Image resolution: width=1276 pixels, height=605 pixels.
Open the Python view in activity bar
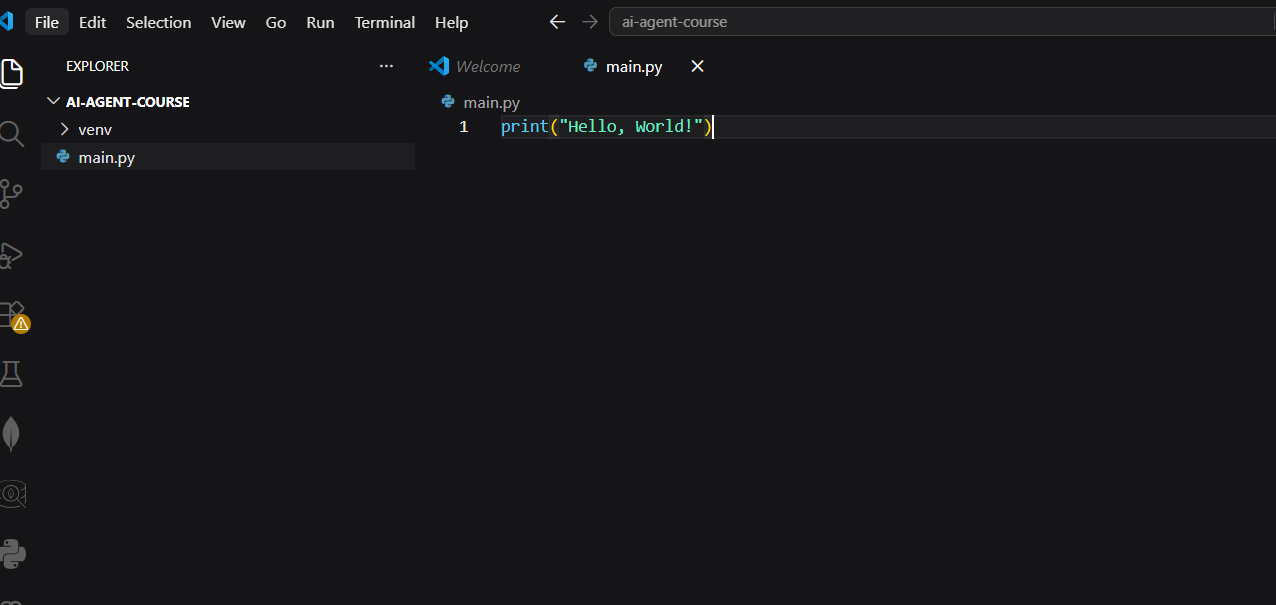click(x=12, y=554)
